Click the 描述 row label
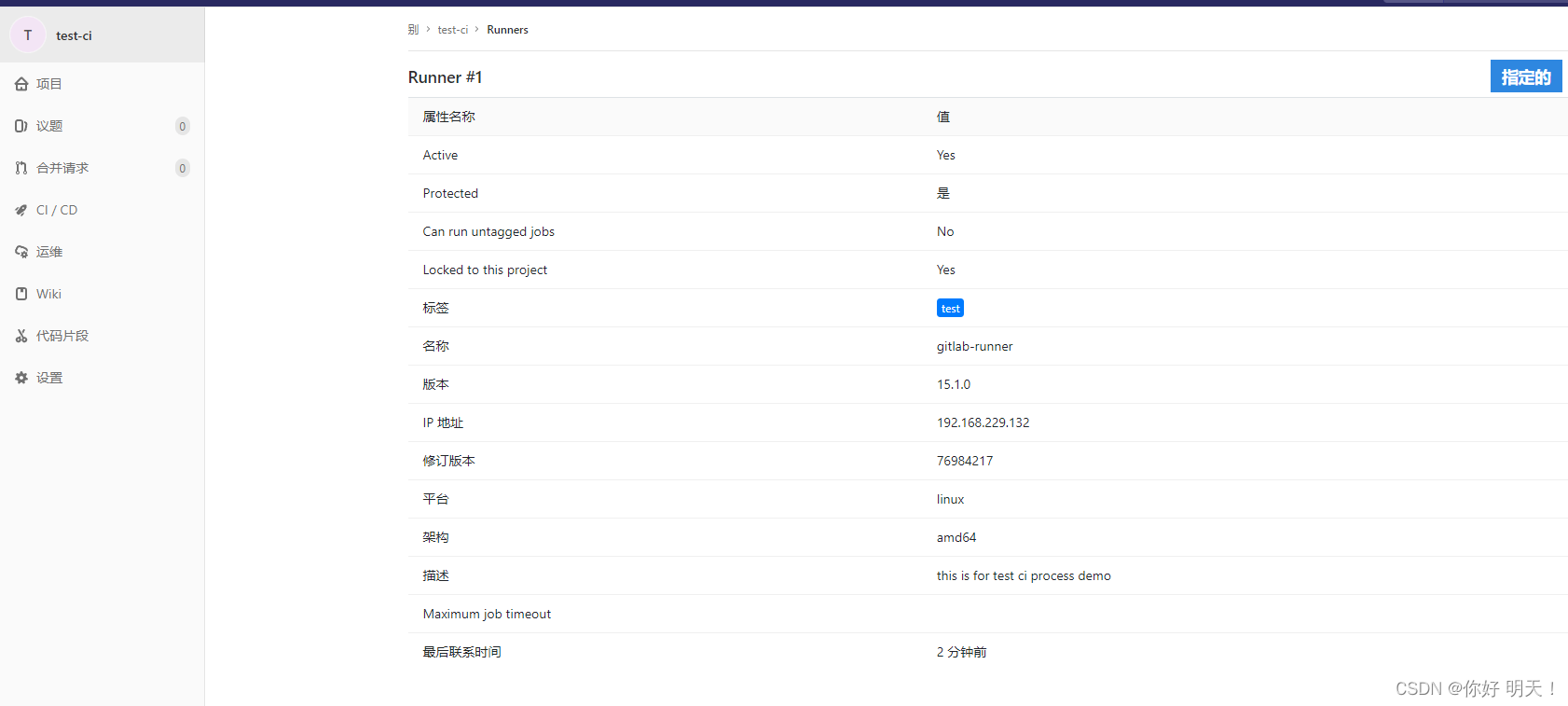The image size is (1568, 706). pos(435,575)
